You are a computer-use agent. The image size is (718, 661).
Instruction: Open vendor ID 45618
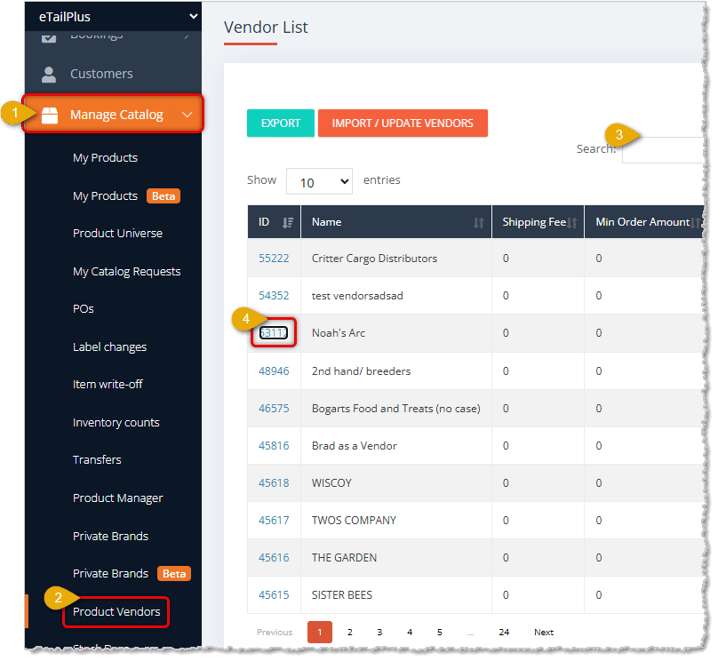point(274,483)
